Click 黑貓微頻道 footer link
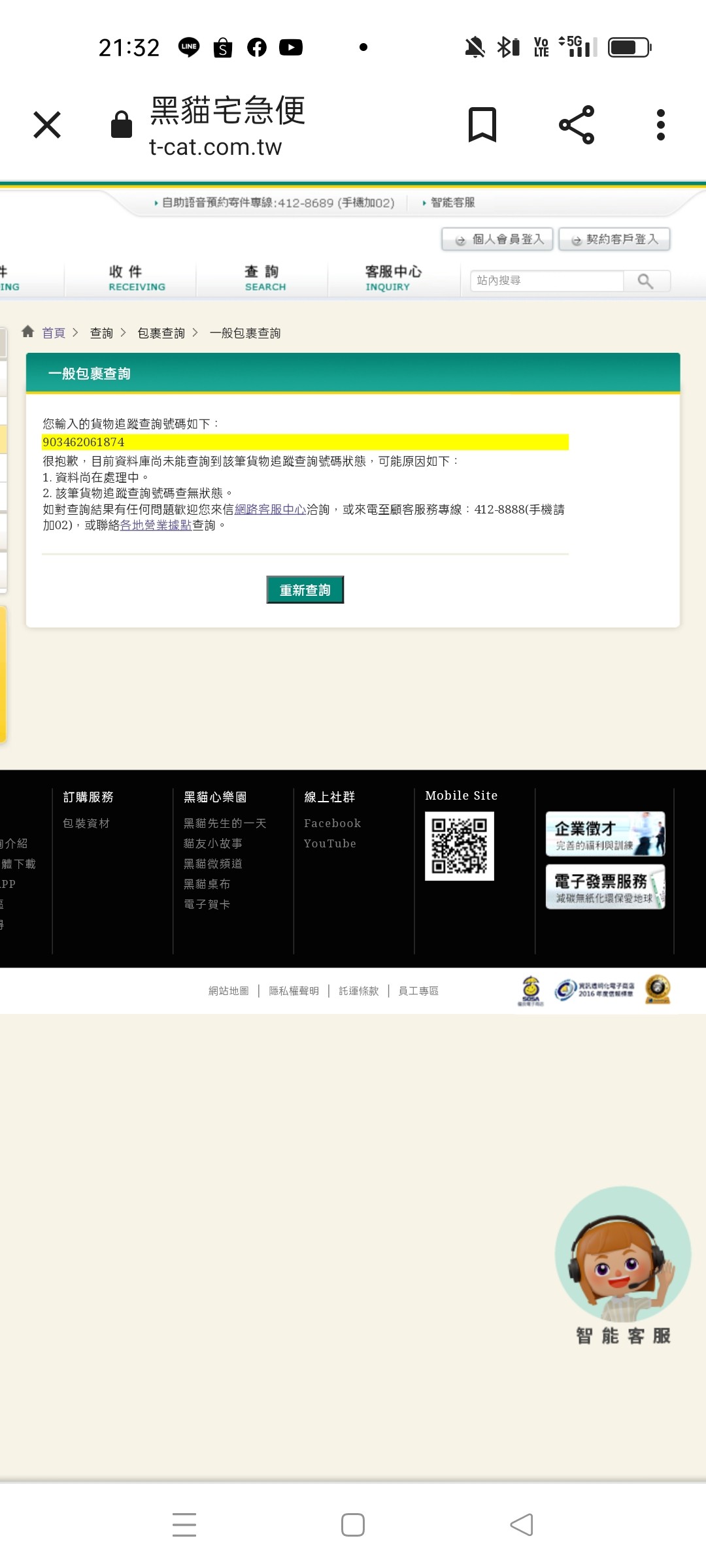Viewport: 706px width, 1568px height. 213,864
